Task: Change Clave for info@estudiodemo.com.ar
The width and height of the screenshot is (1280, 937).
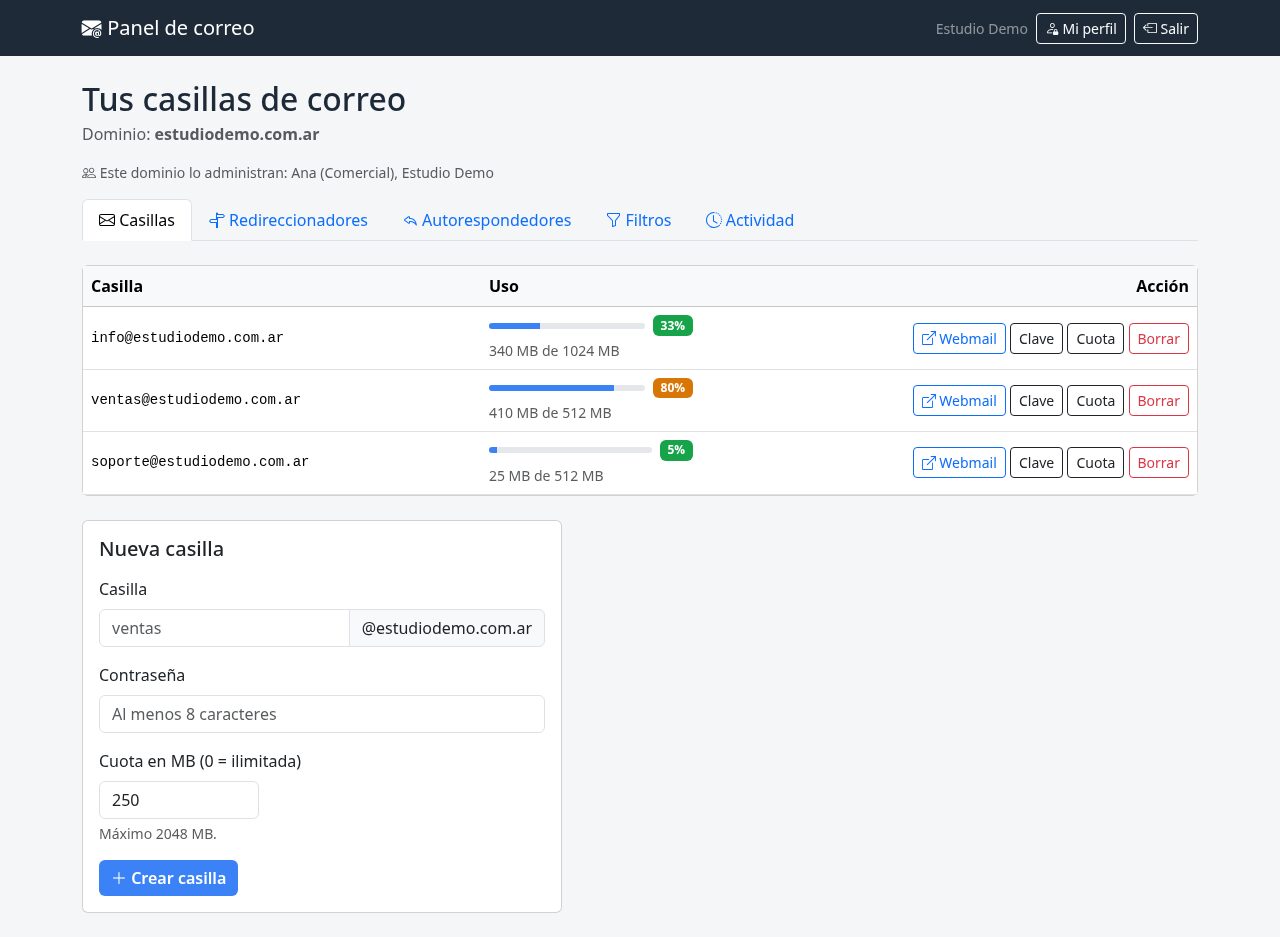Action: click(x=1036, y=339)
